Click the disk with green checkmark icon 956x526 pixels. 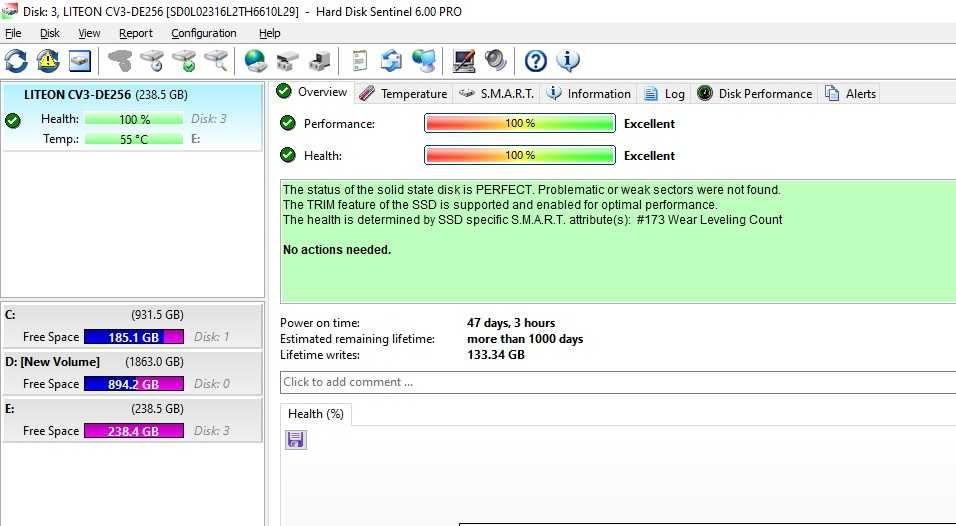184,61
